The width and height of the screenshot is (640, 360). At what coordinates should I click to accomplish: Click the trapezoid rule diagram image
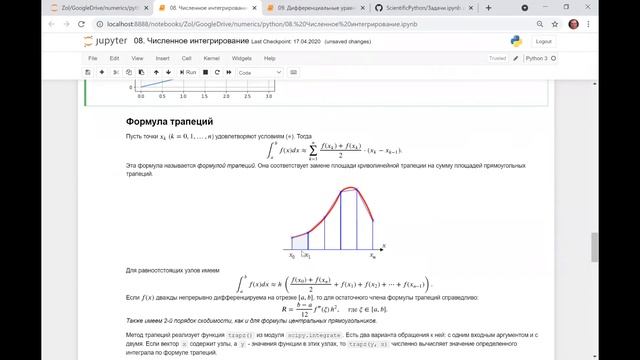pyautogui.click(x=334, y=222)
